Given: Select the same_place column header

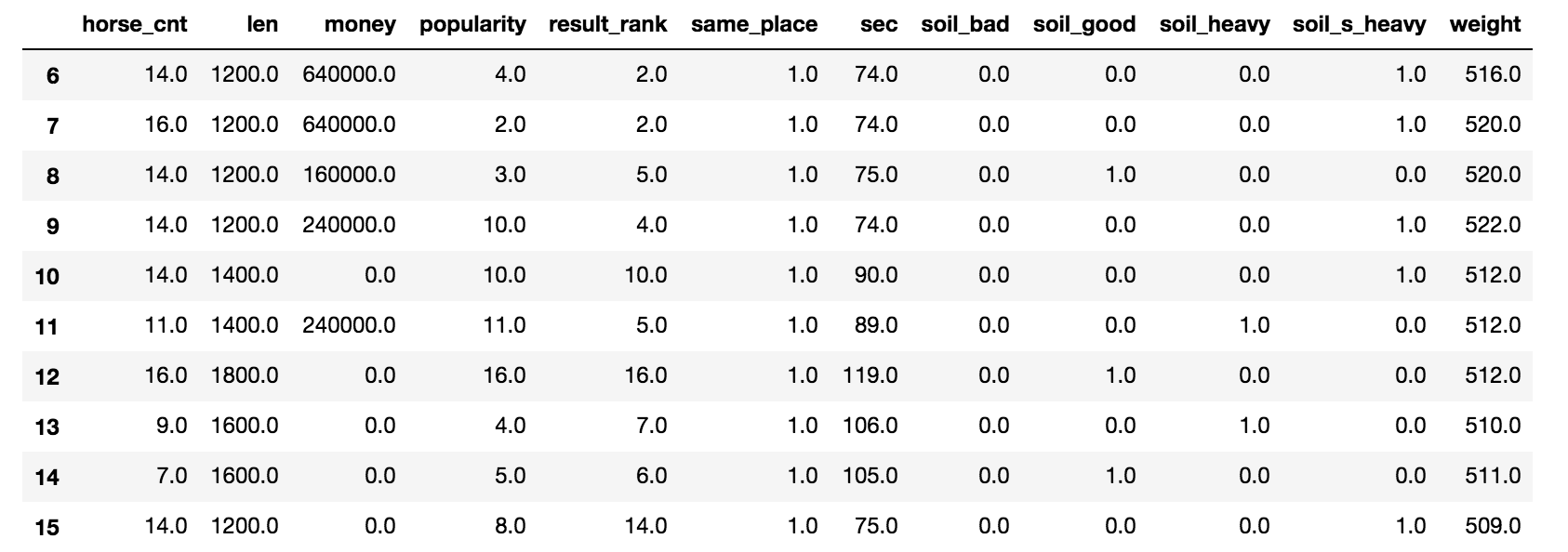Looking at the screenshot, I should click(x=754, y=24).
